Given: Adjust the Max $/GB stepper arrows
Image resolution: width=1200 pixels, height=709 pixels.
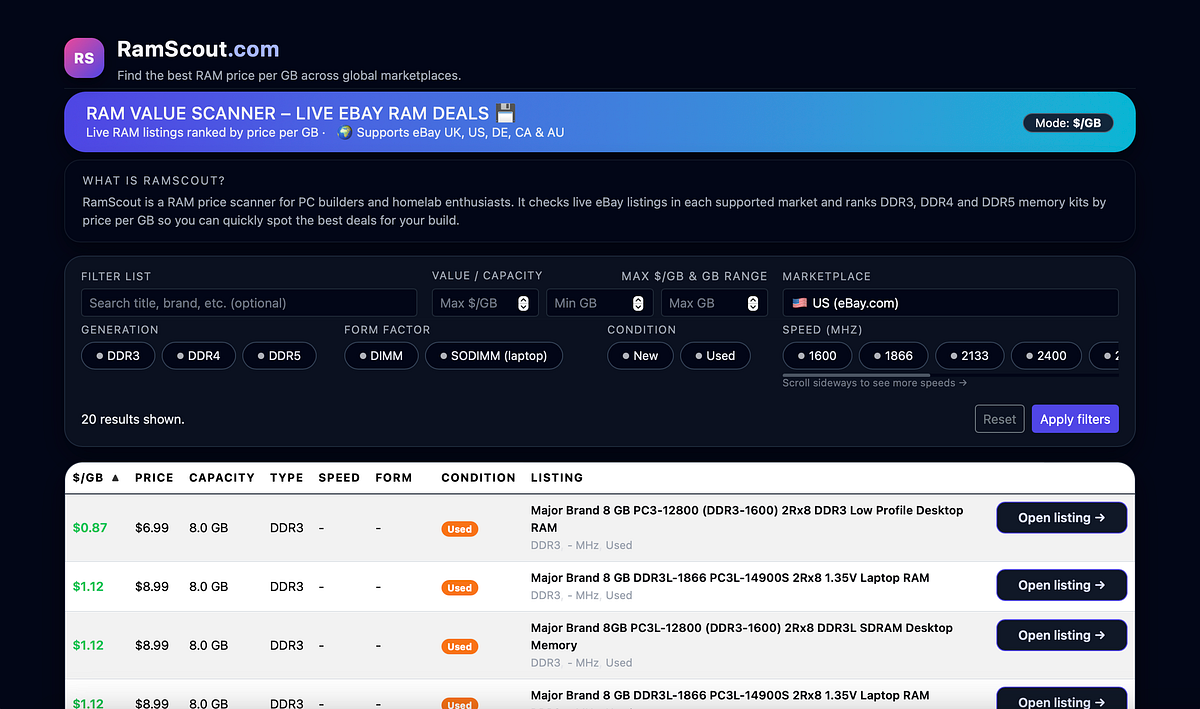Looking at the screenshot, I should tap(523, 303).
